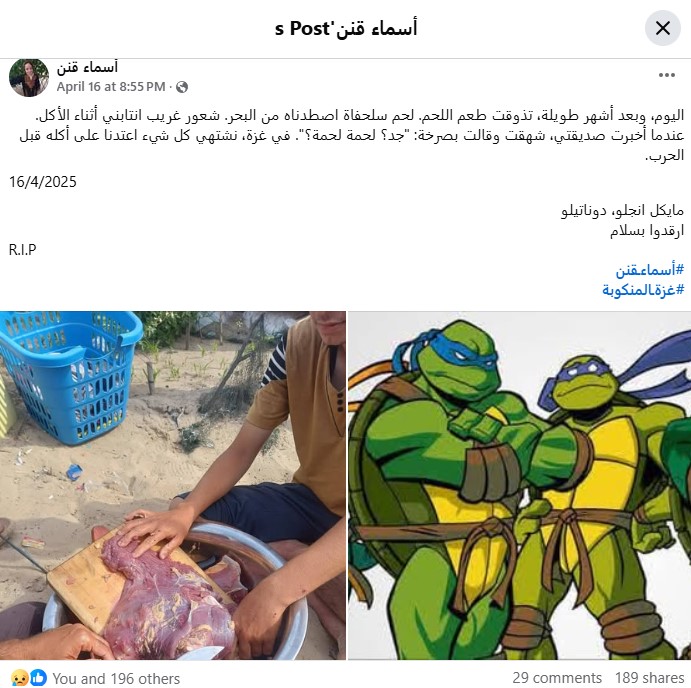Click the blue basket in the photo
Image resolution: width=691 pixels, height=688 pixels.
tap(71, 377)
